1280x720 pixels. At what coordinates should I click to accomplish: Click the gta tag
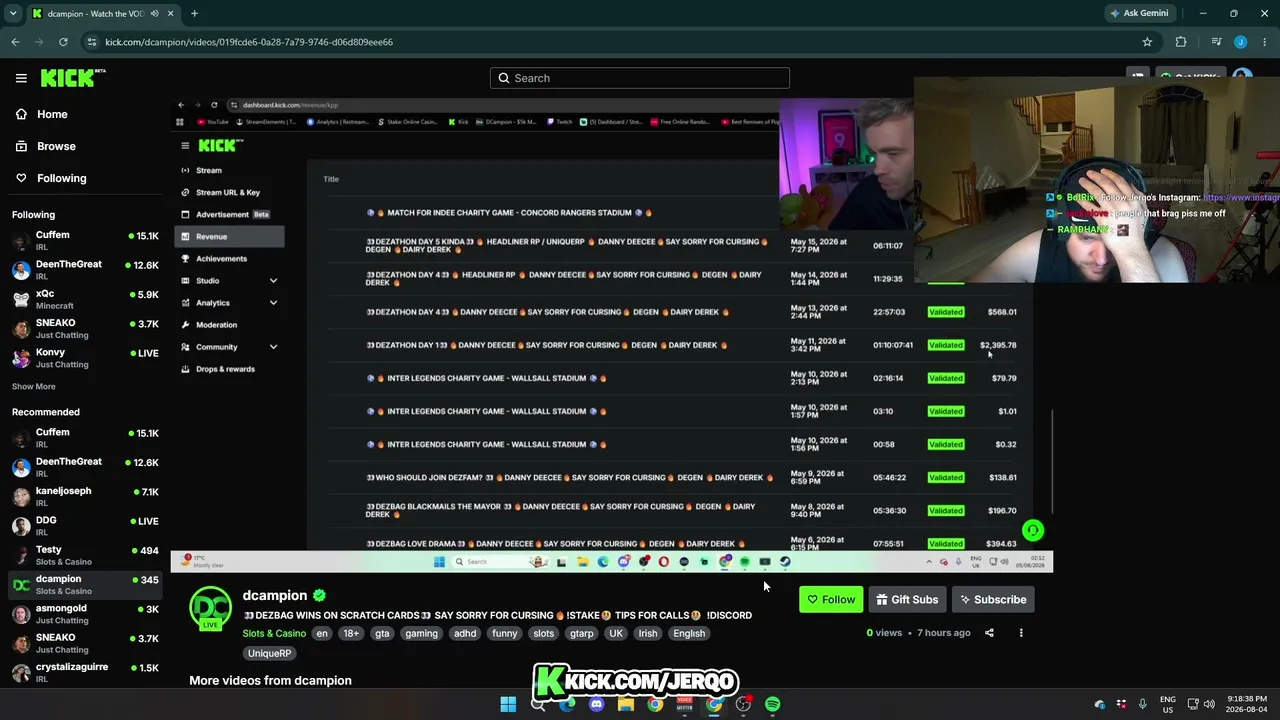tap(382, 633)
